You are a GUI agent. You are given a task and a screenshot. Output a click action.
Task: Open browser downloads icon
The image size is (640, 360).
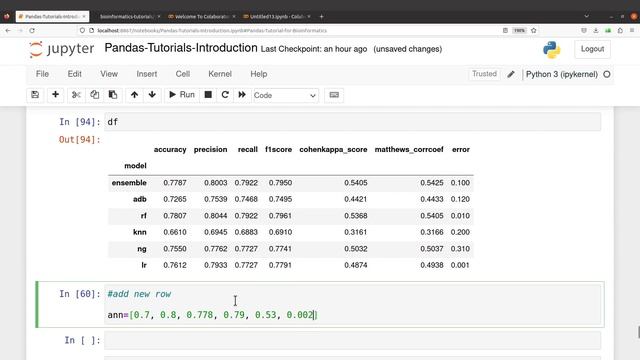(x=596, y=31)
